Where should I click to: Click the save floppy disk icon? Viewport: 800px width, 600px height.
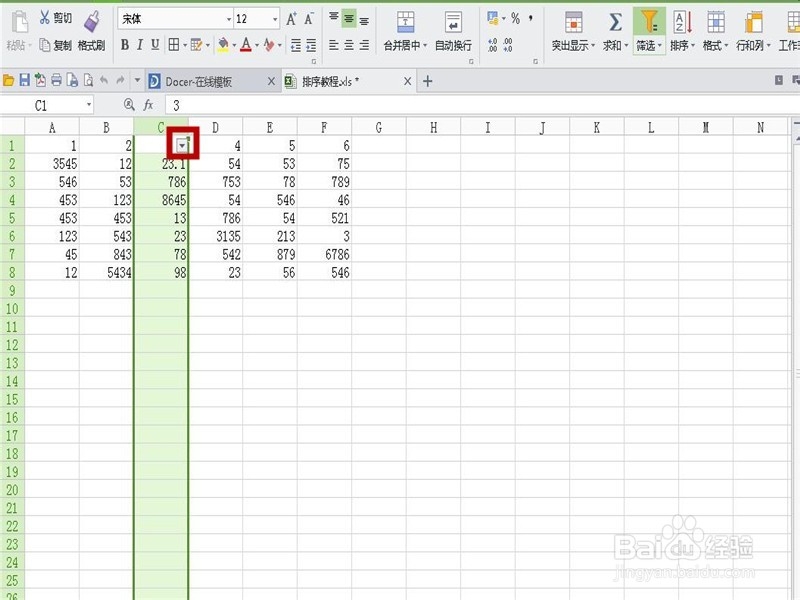[24, 80]
